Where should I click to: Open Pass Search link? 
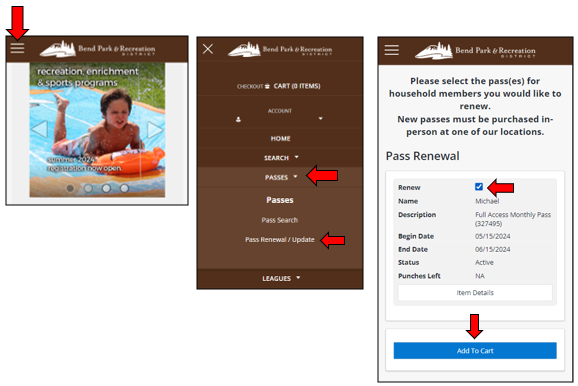coord(279,220)
